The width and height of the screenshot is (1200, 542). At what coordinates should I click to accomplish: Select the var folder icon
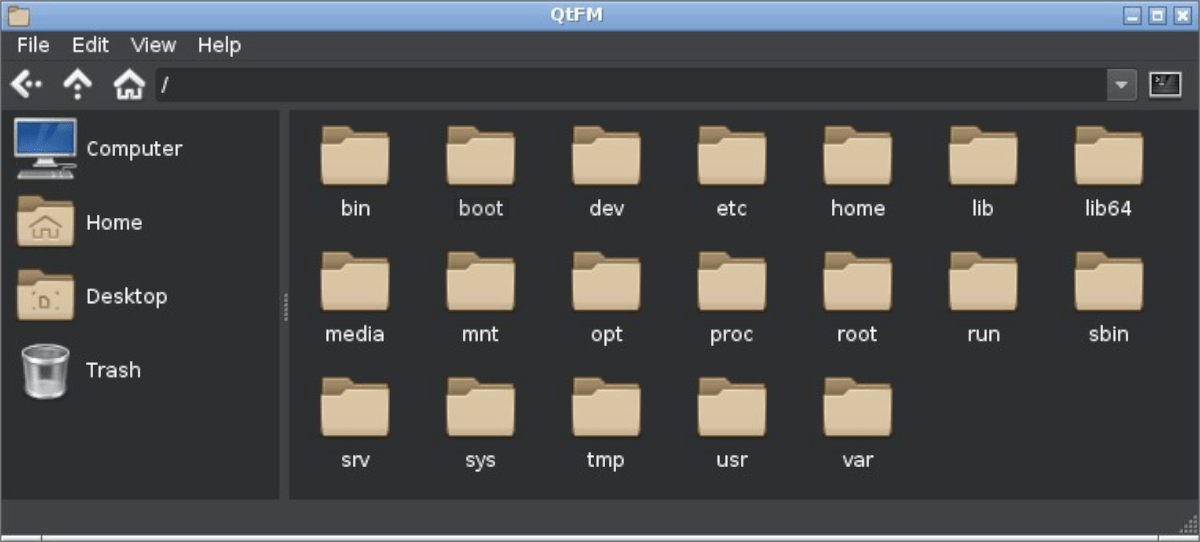tap(858, 408)
